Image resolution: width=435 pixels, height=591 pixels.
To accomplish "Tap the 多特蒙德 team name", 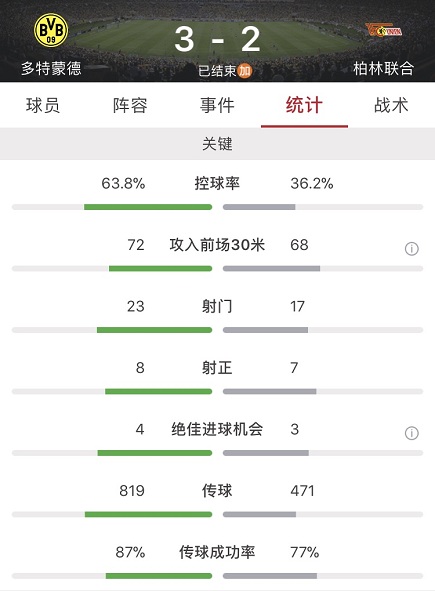I will click(51, 69).
